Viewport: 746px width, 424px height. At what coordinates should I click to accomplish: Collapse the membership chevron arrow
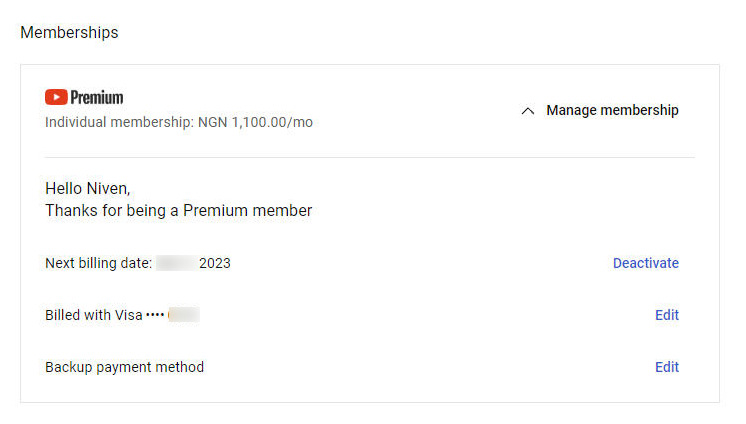pos(528,111)
